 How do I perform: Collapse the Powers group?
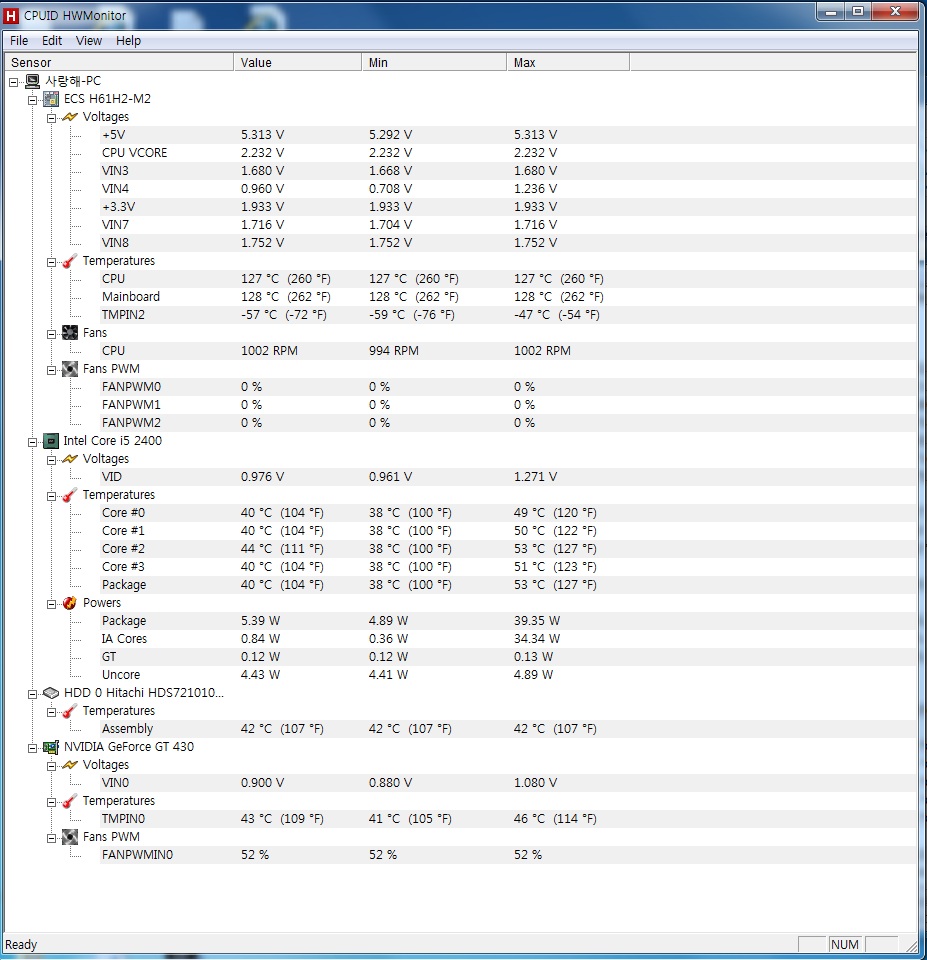(x=51, y=604)
